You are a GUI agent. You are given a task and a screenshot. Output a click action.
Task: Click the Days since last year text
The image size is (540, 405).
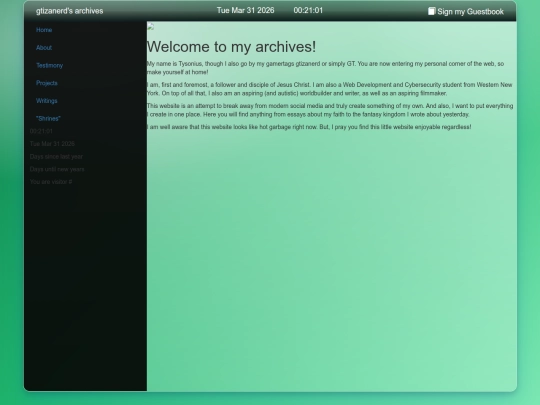(x=56, y=157)
